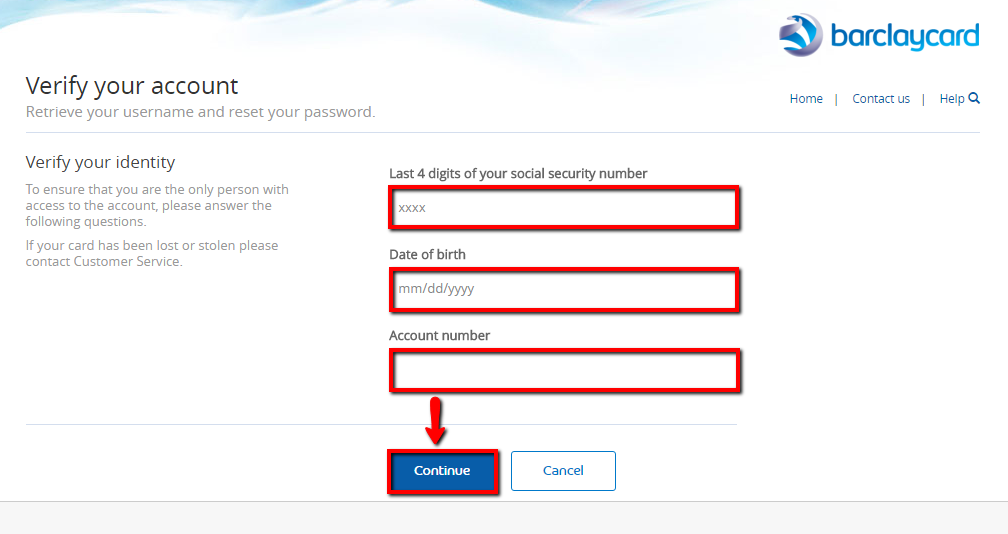
Task: Click the 'To ensure that you are' paragraph
Action: [157, 205]
